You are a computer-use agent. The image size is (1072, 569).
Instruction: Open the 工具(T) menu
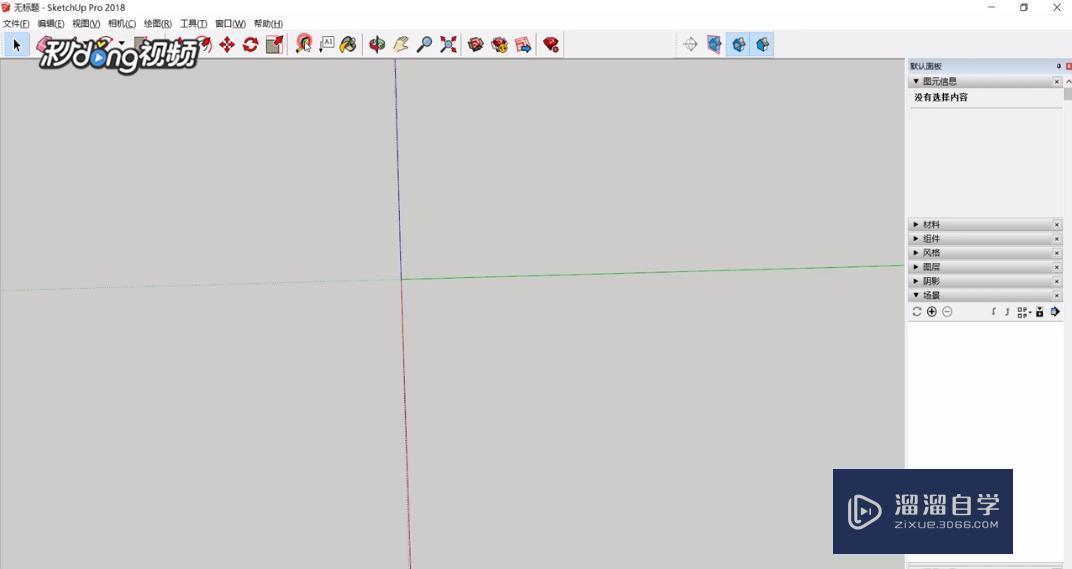pos(193,24)
